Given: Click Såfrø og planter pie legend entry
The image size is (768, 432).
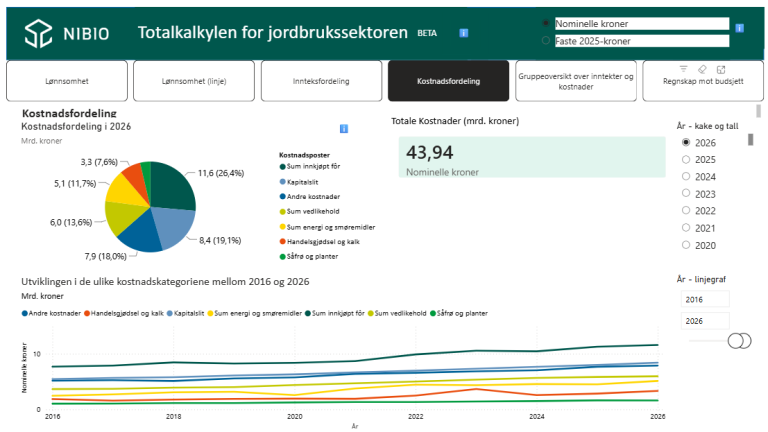Looking at the screenshot, I should (309, 256).
